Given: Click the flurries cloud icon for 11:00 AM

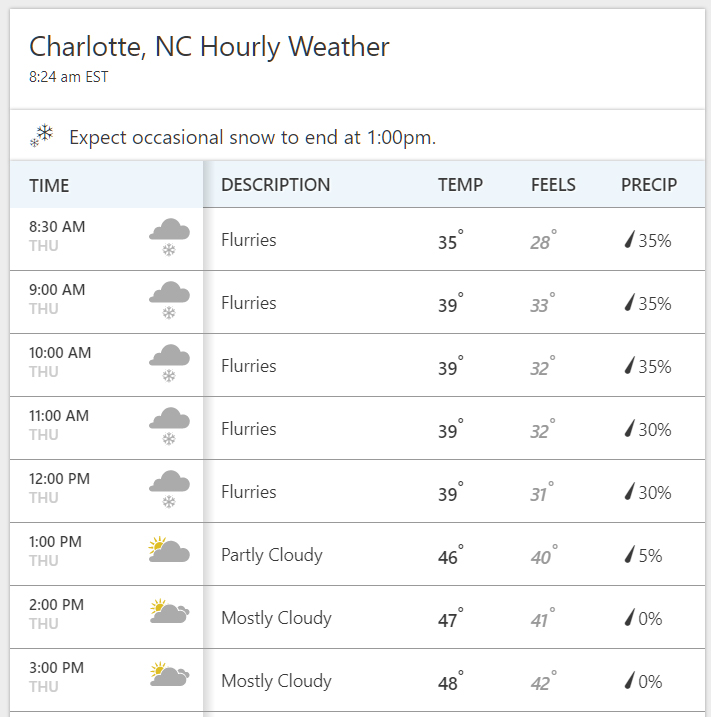Looking at the screenshot, I should (x=169, y=426).
